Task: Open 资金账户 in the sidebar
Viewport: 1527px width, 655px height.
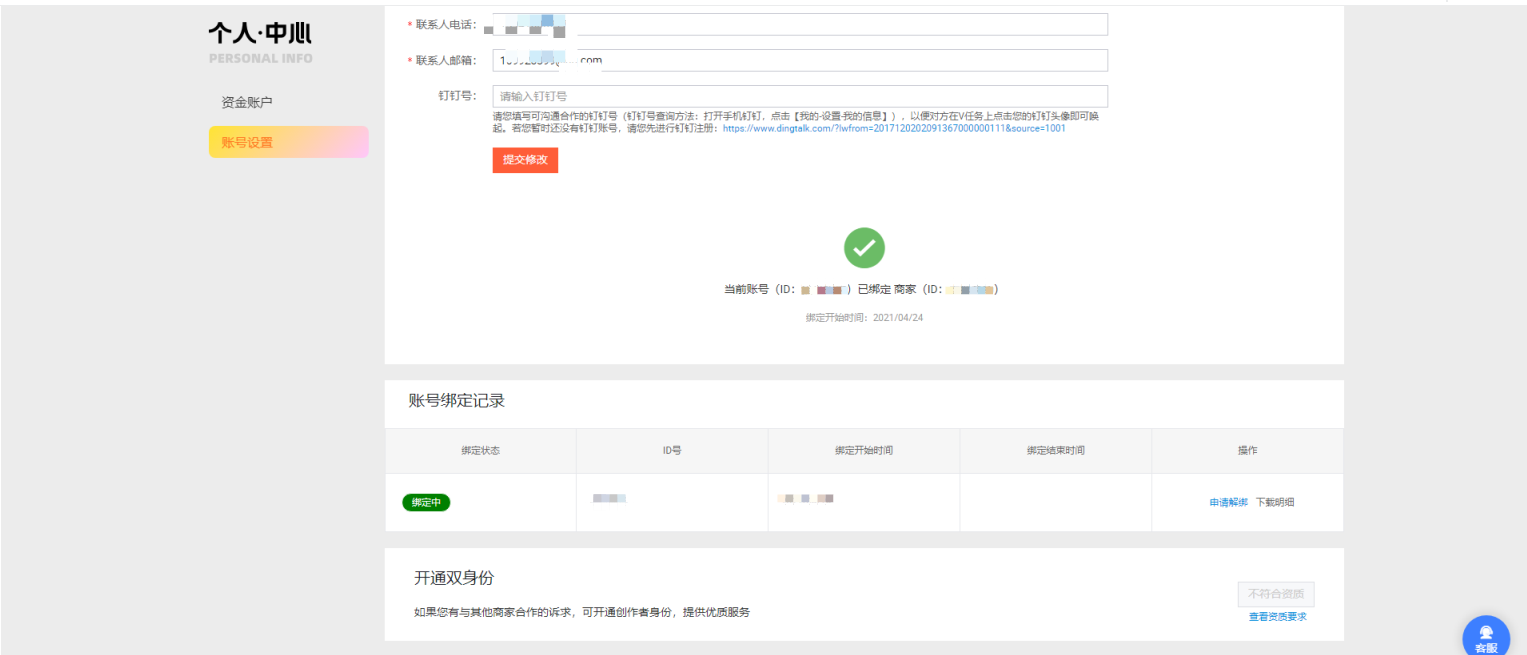Action: (247, 102)
